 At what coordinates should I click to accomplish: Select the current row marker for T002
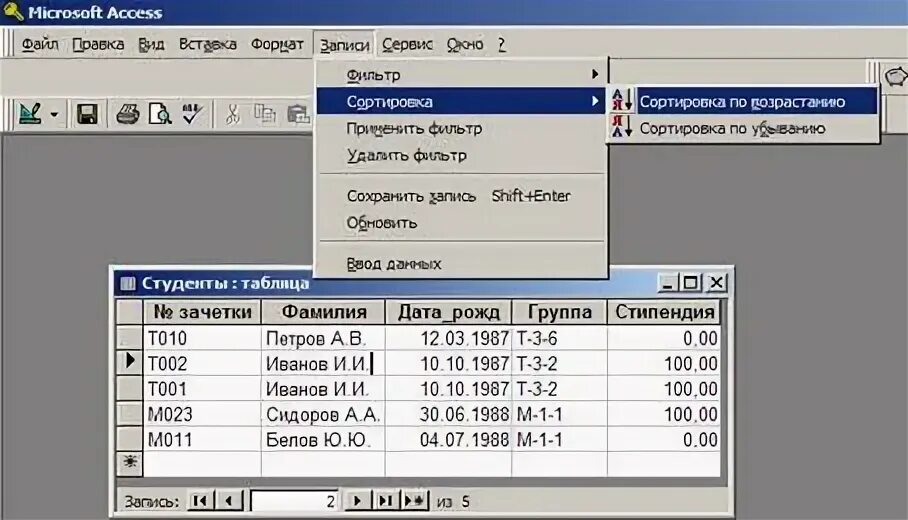(x=130, y=363)
